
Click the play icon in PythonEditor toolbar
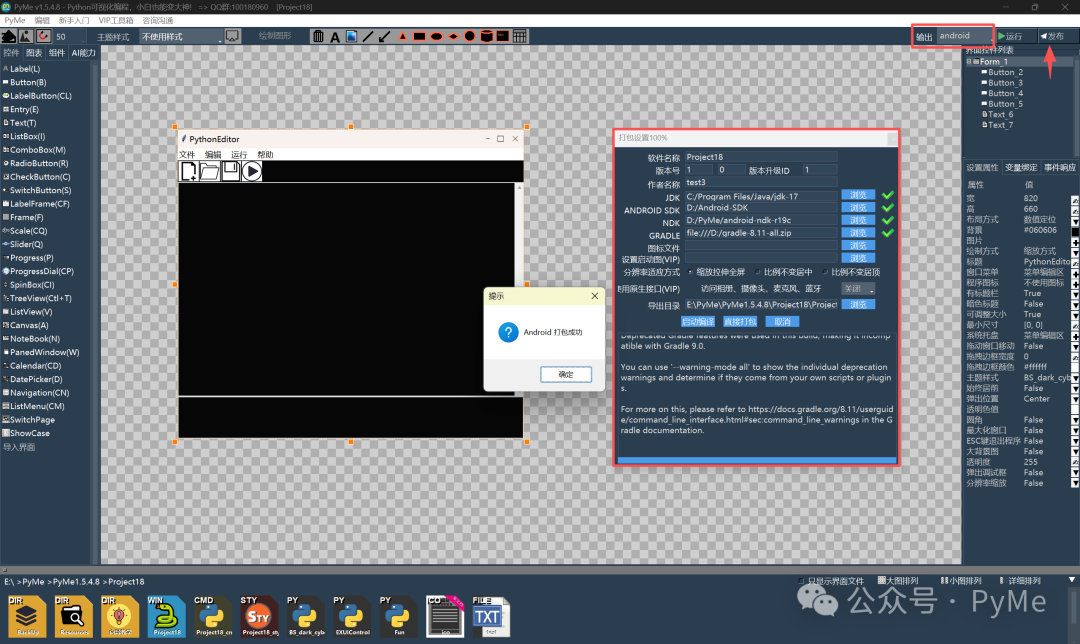click(x=252, y=171)
